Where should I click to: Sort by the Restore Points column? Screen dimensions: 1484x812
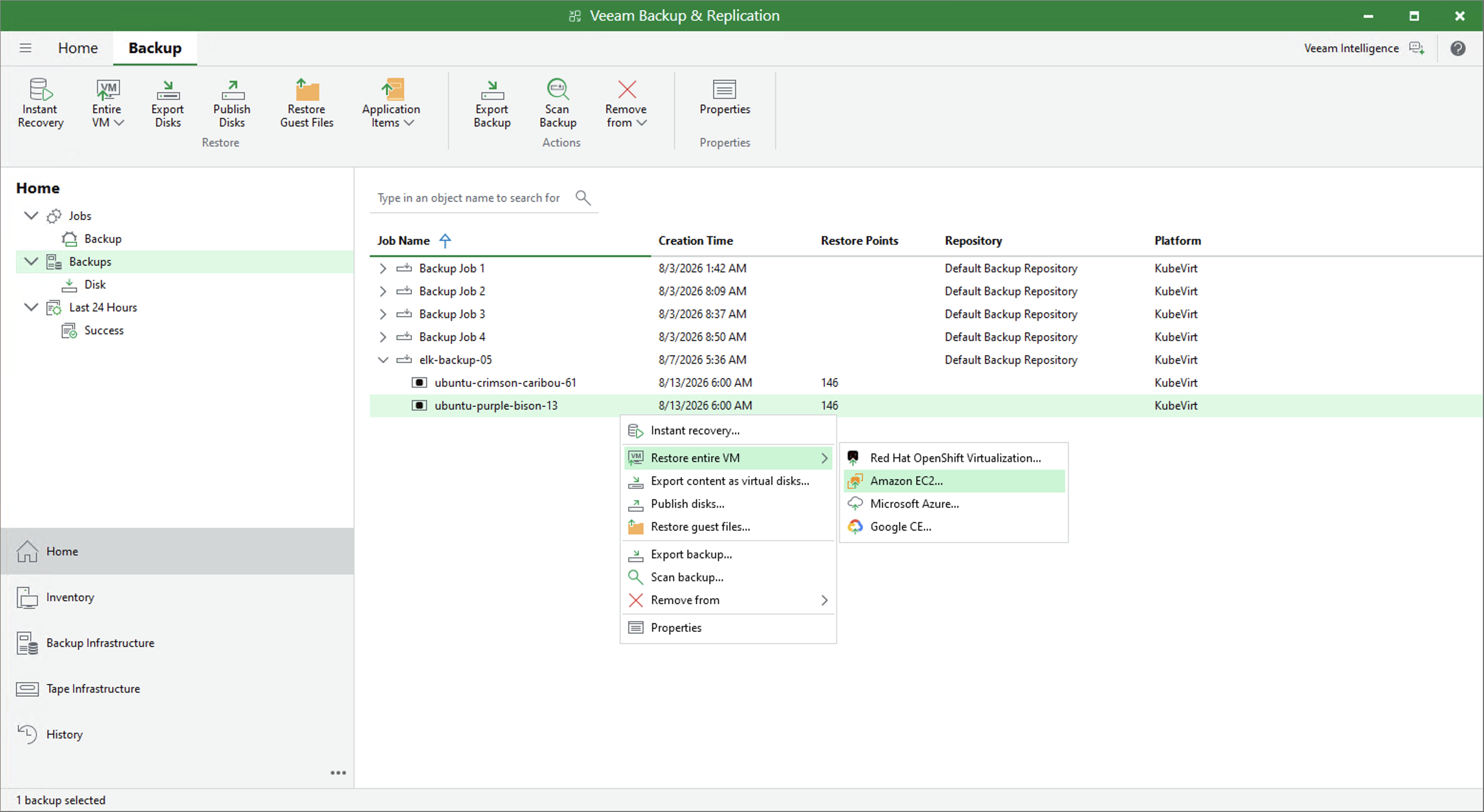pos(859,241)
